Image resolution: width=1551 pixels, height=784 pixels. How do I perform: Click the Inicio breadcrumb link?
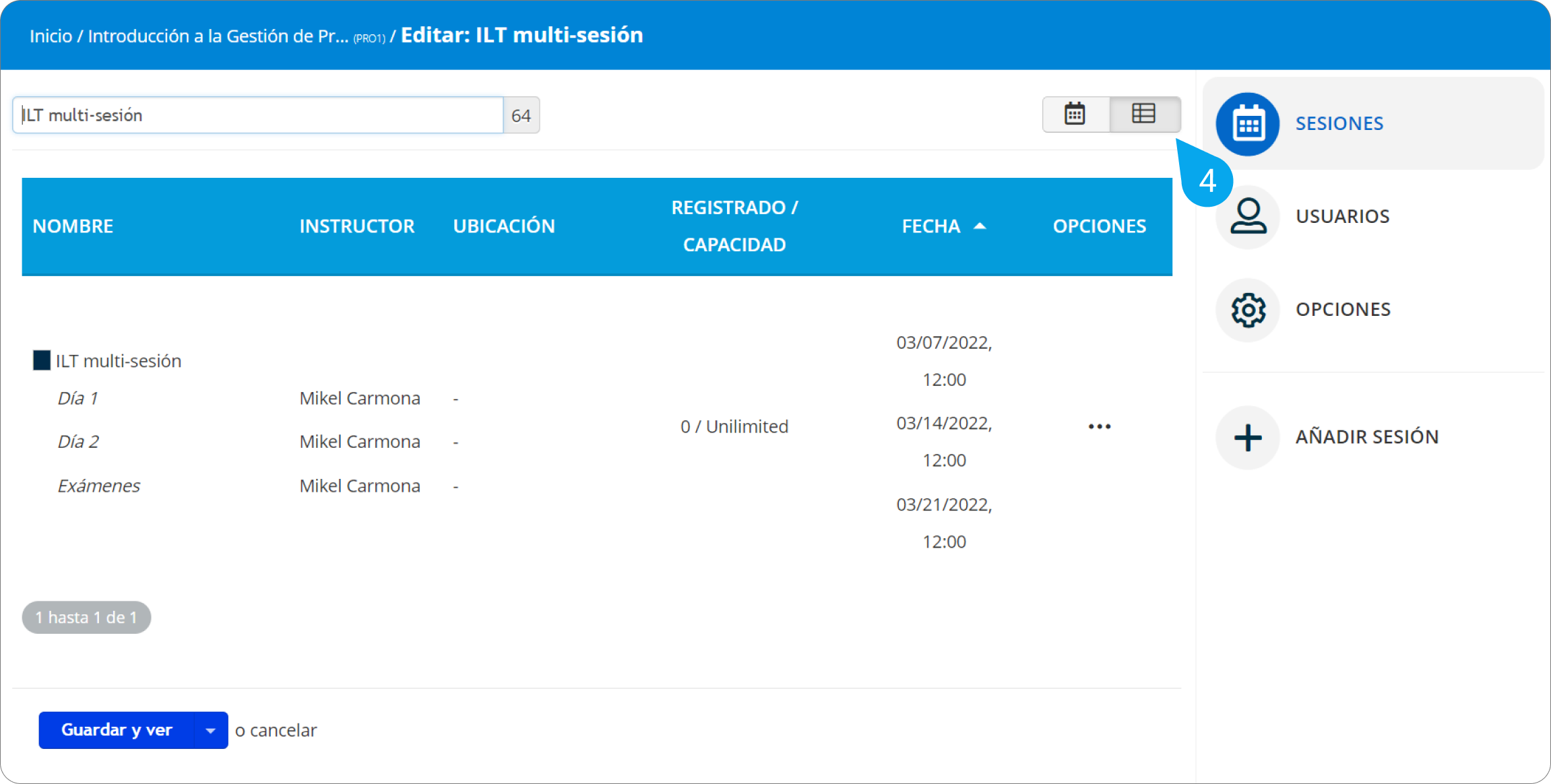click(x=51, y=36)
